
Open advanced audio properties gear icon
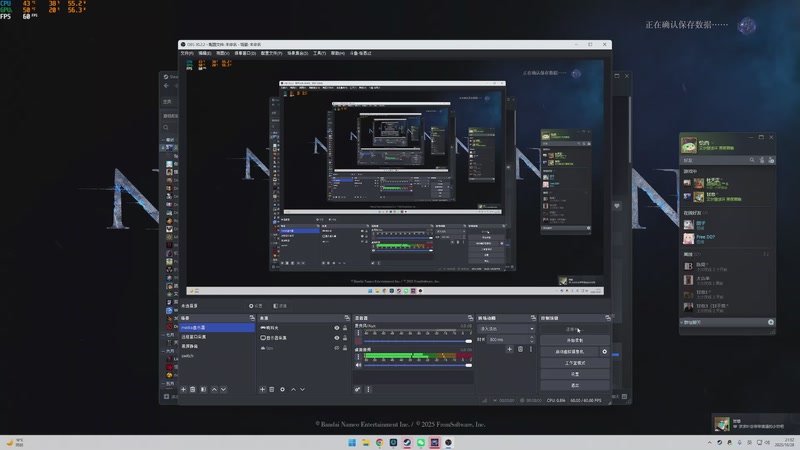pyautogui.click(x=358, y=389)
